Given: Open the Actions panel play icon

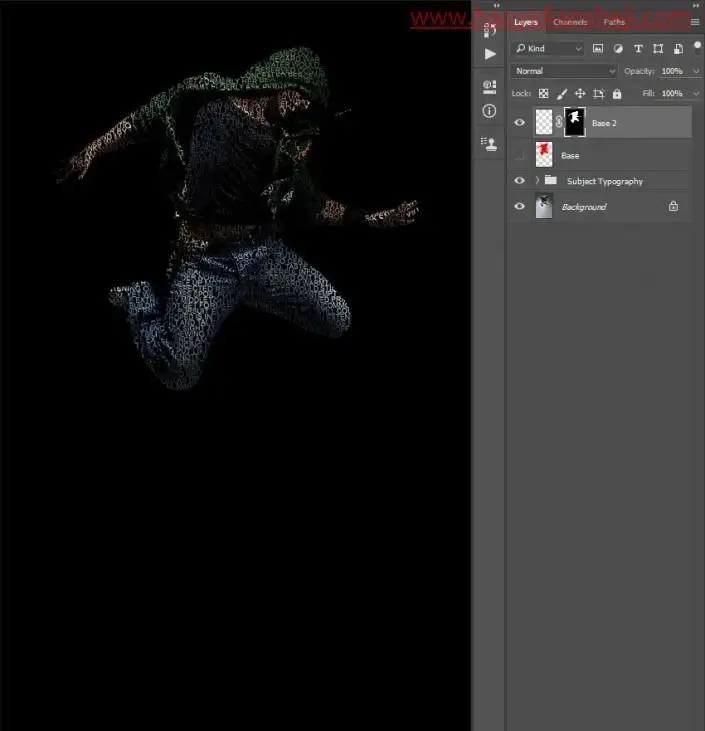Looking at the screenshot, I should tap(490, 54).
